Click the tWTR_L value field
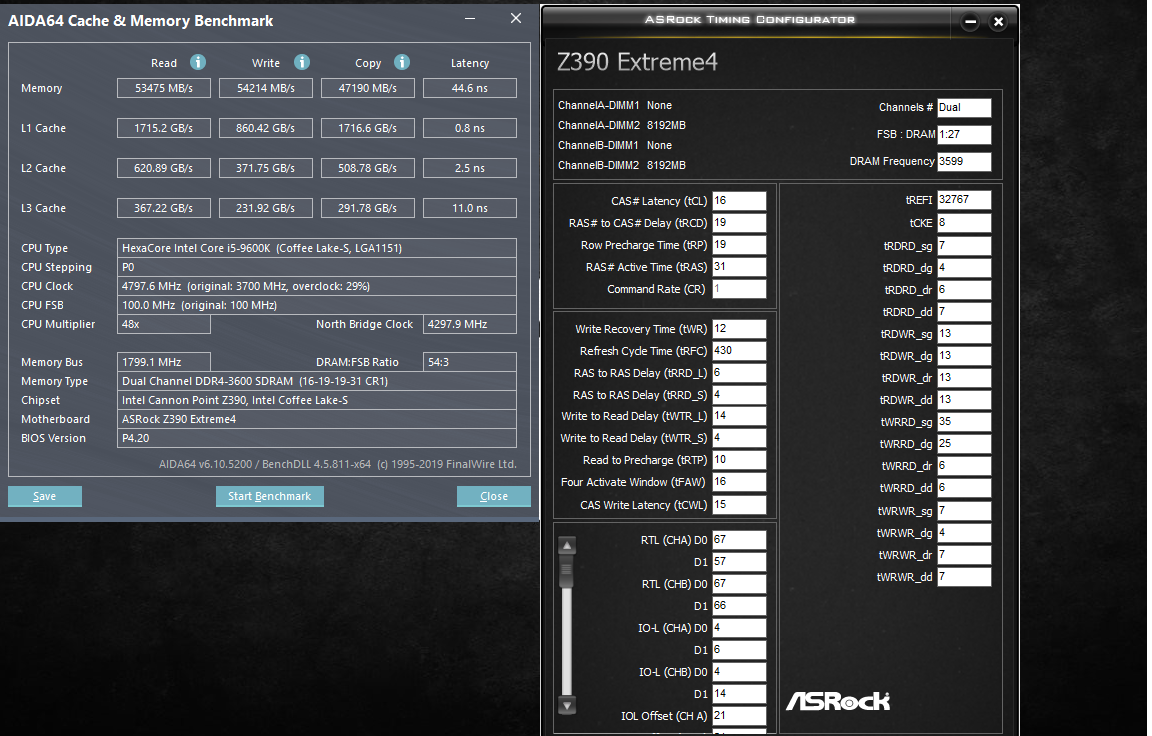Image resolution: width=1152 pixels, height=736 pixels. point(739,416)
